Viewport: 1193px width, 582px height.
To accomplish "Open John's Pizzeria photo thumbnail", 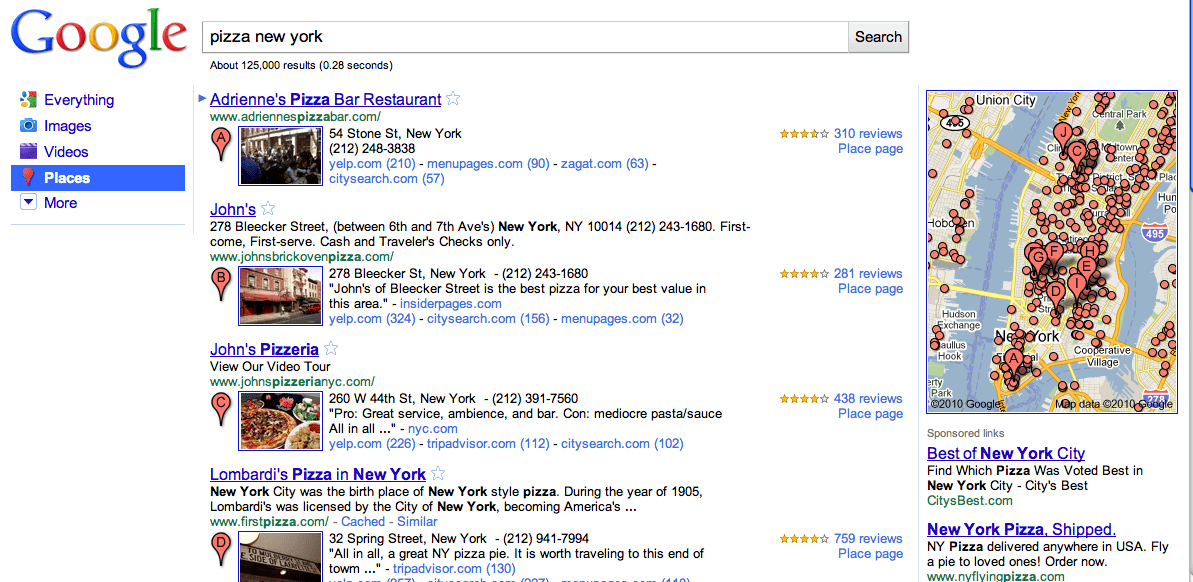I will 267,421.
